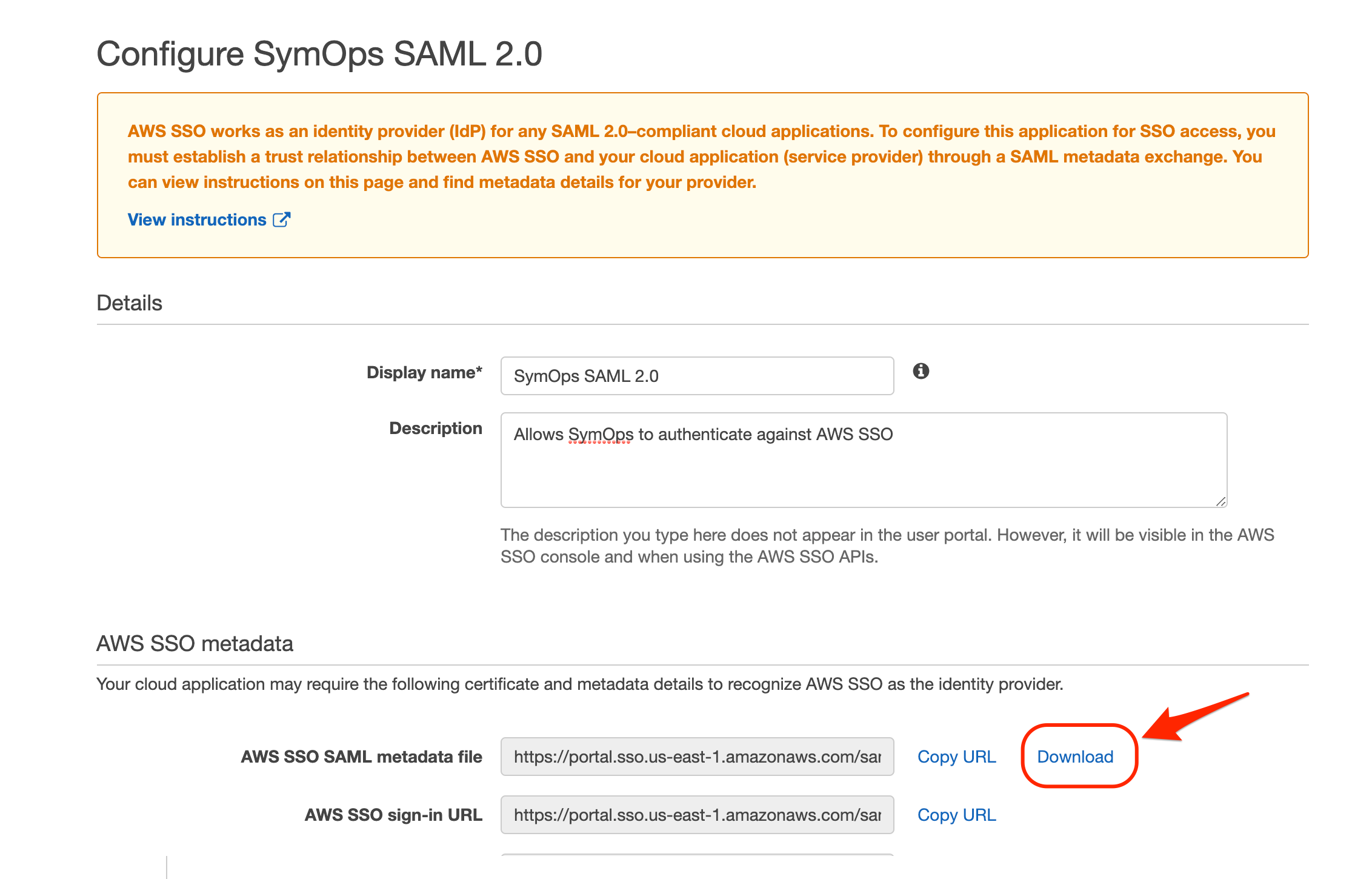Copy URL for AWS SSO SAML metadata file

[x=956, y=757]
